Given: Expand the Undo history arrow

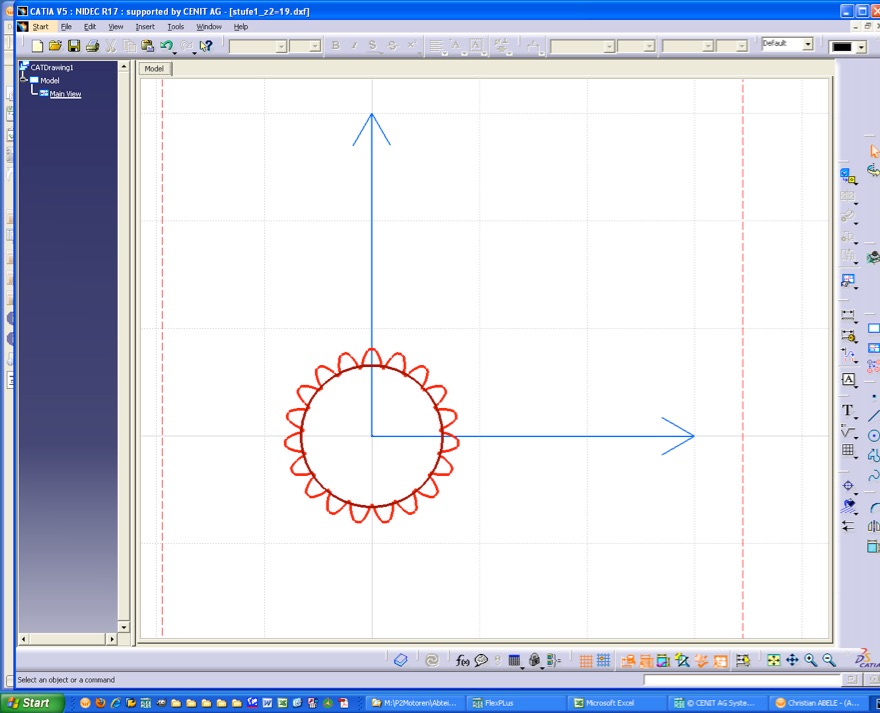Looking at the screenshot, I should click(x=175, y=53).
